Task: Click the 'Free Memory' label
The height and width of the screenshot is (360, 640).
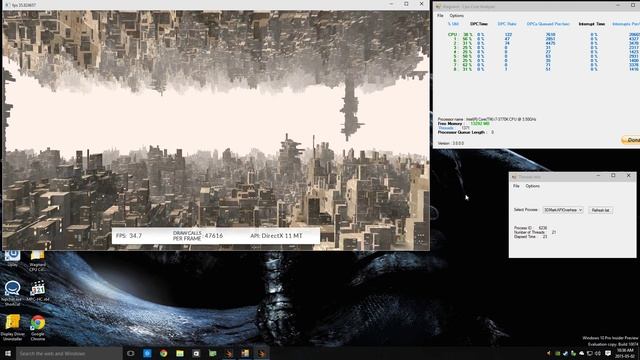Action: [450, 124]
